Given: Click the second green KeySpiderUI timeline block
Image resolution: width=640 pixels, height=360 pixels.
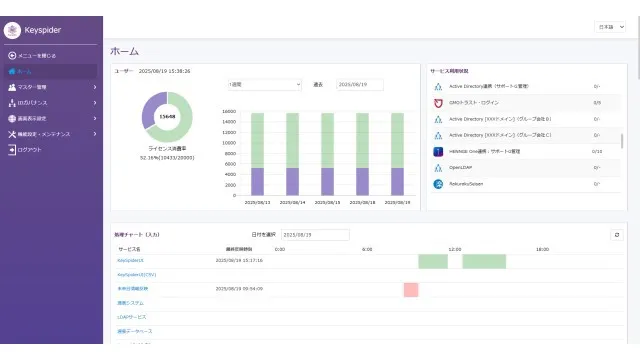Looking at the screenshot, I should point(484,261).
